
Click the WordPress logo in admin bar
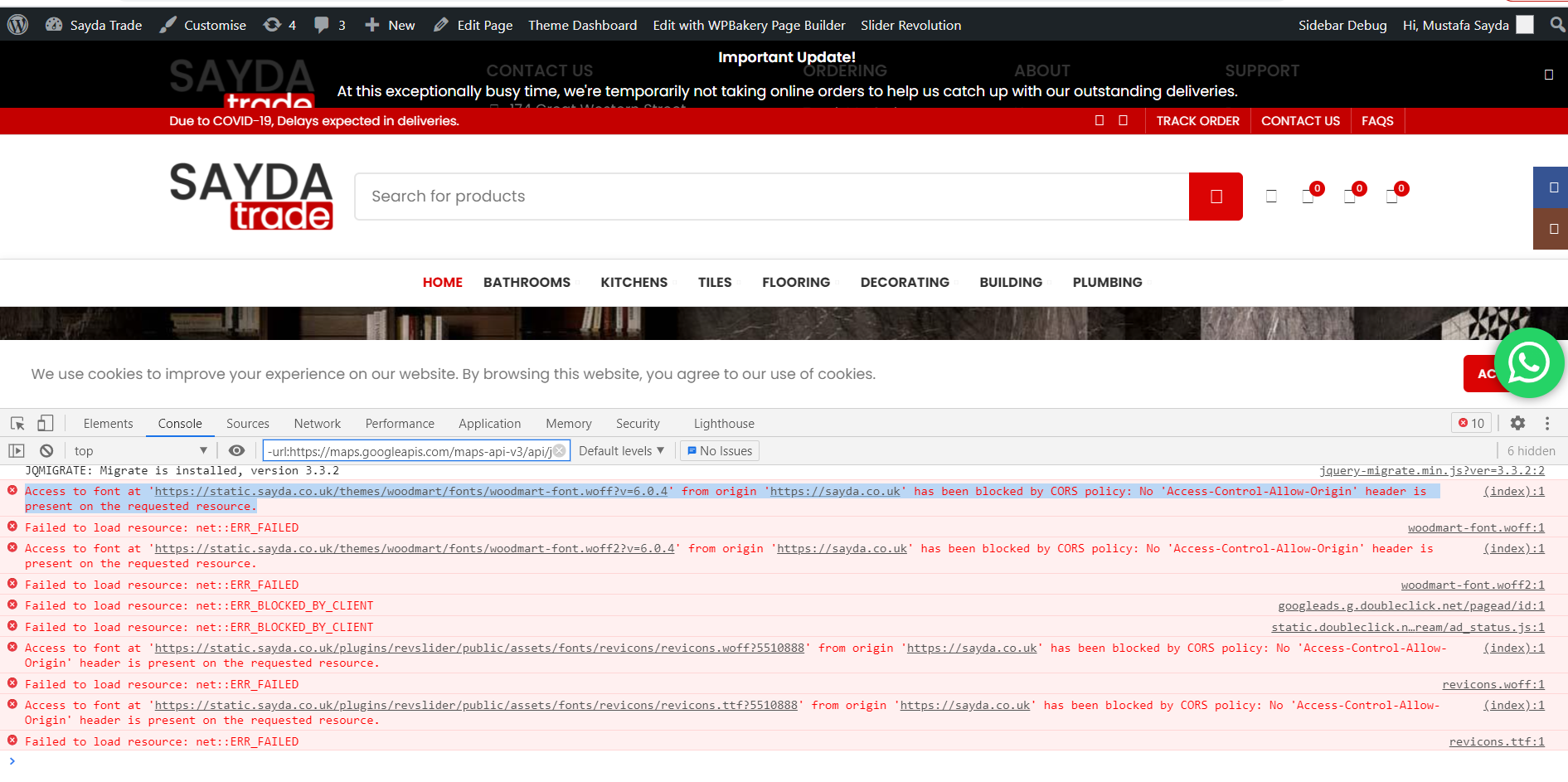17,25
